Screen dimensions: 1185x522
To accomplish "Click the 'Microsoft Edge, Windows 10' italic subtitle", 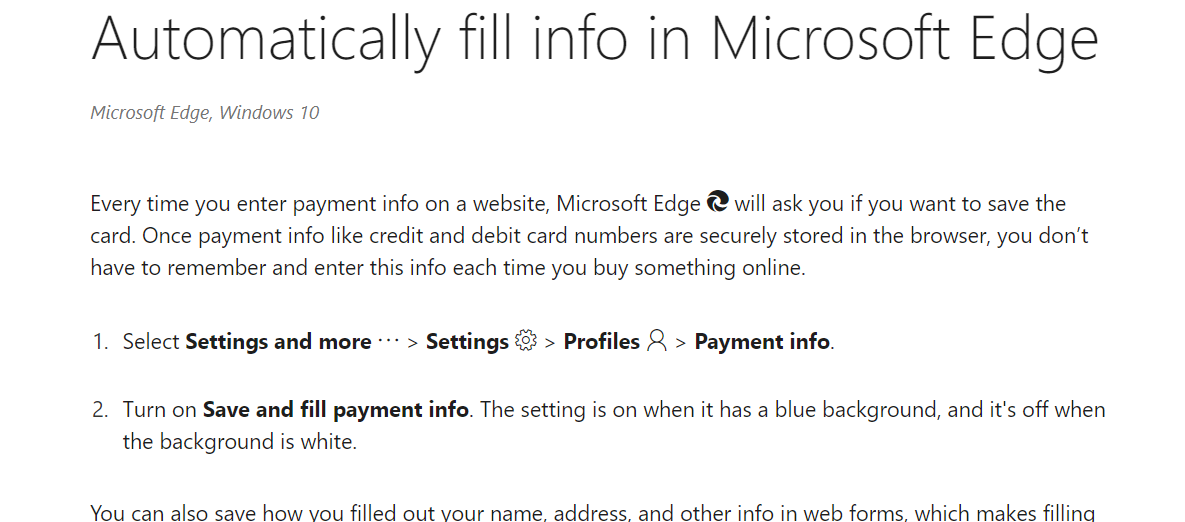I will tap(205, 113).
